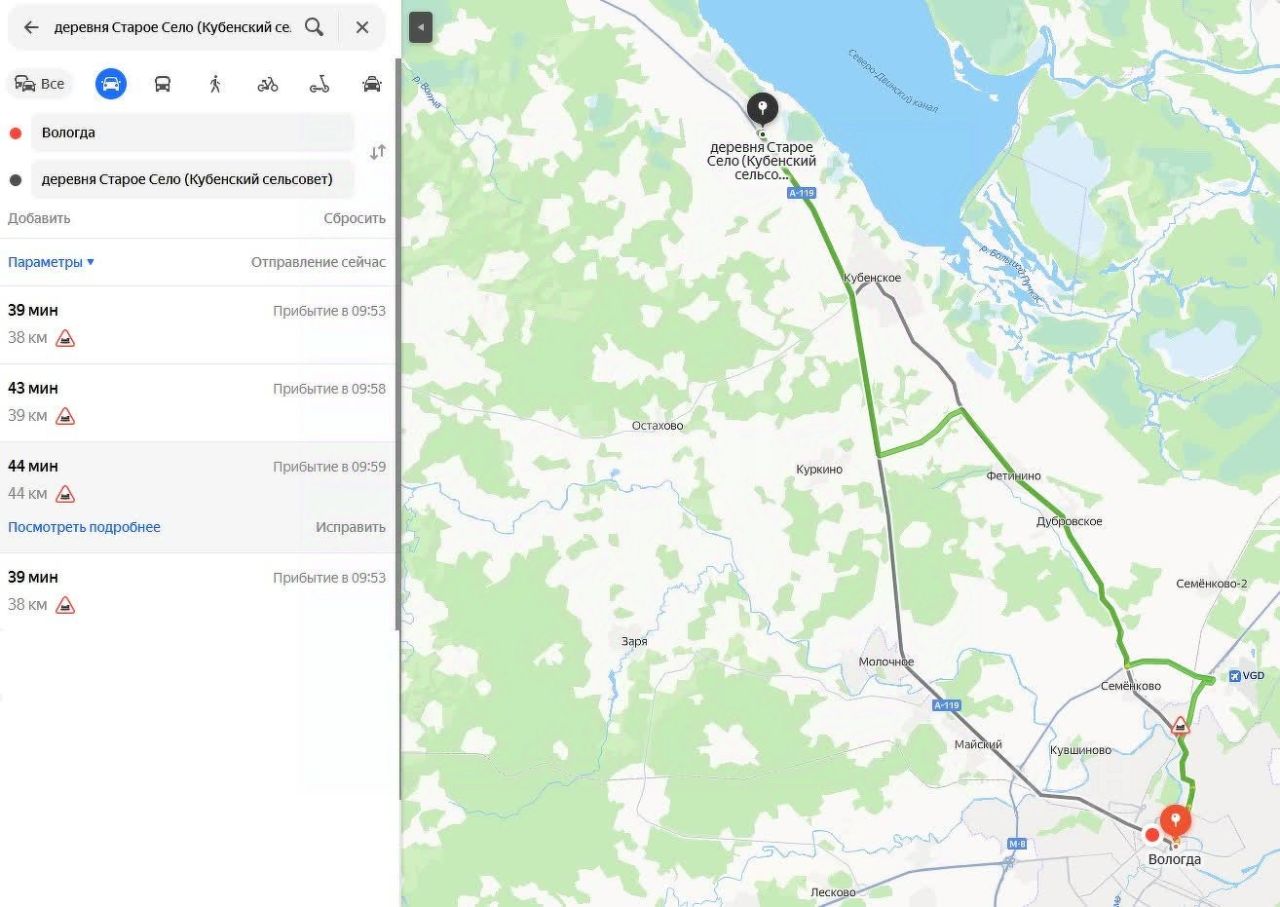Swap origin and destination arrows
The width and height of the screenshot is (1280, 907).
coord(377,153)
